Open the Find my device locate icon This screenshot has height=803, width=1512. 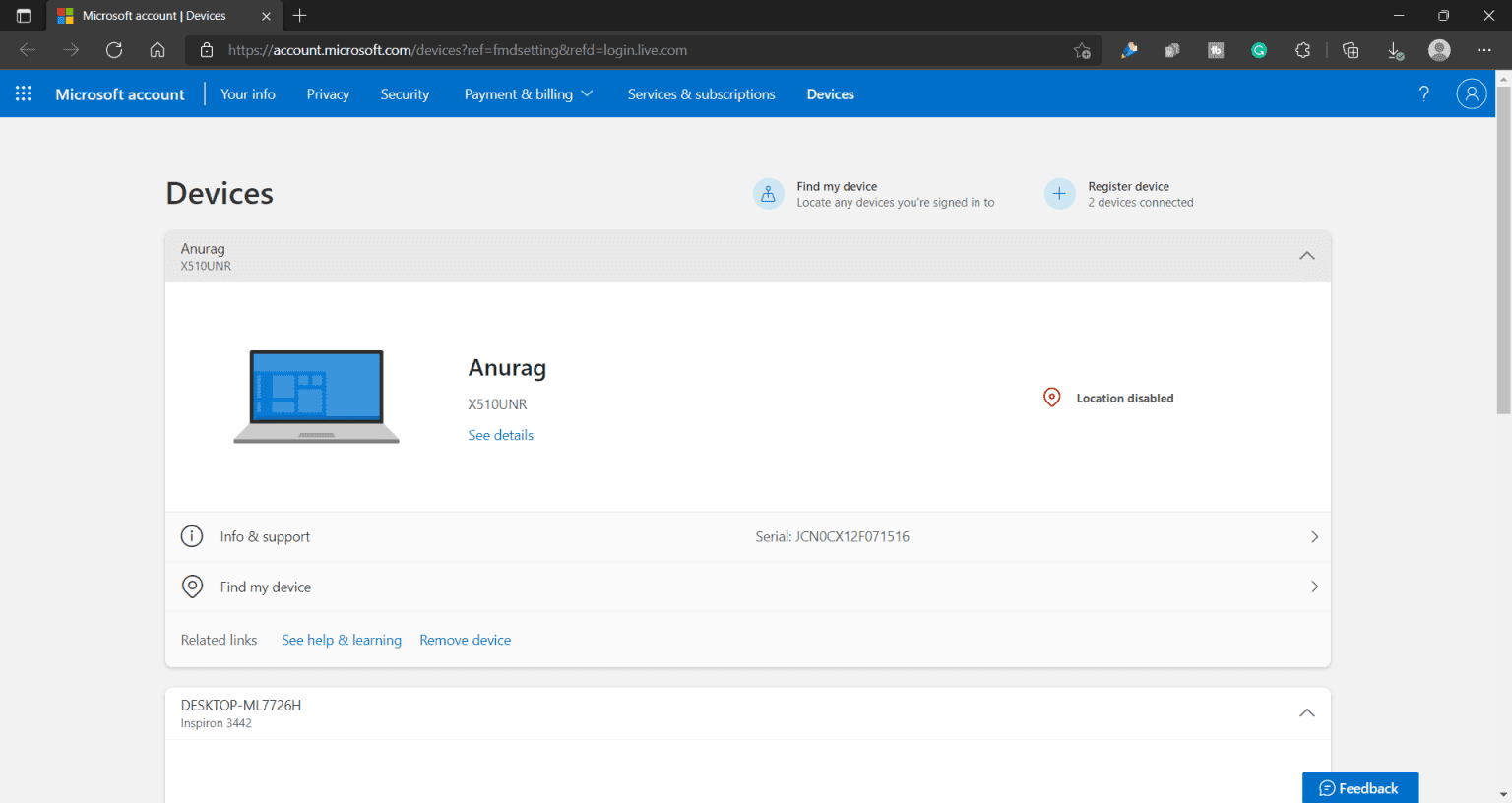tap(769, 194)
